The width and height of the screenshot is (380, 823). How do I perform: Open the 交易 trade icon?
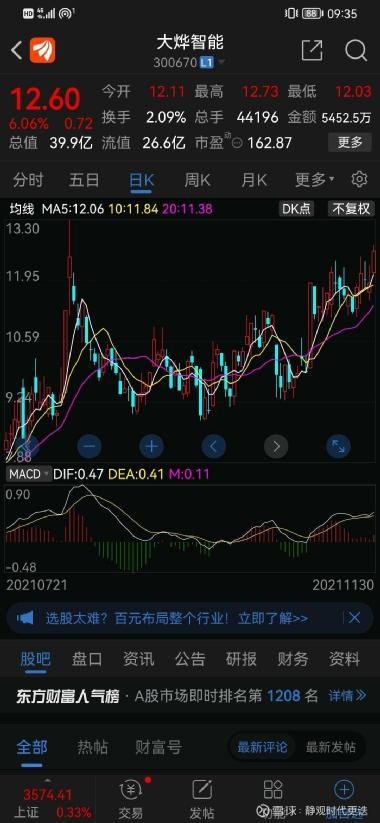131,800
